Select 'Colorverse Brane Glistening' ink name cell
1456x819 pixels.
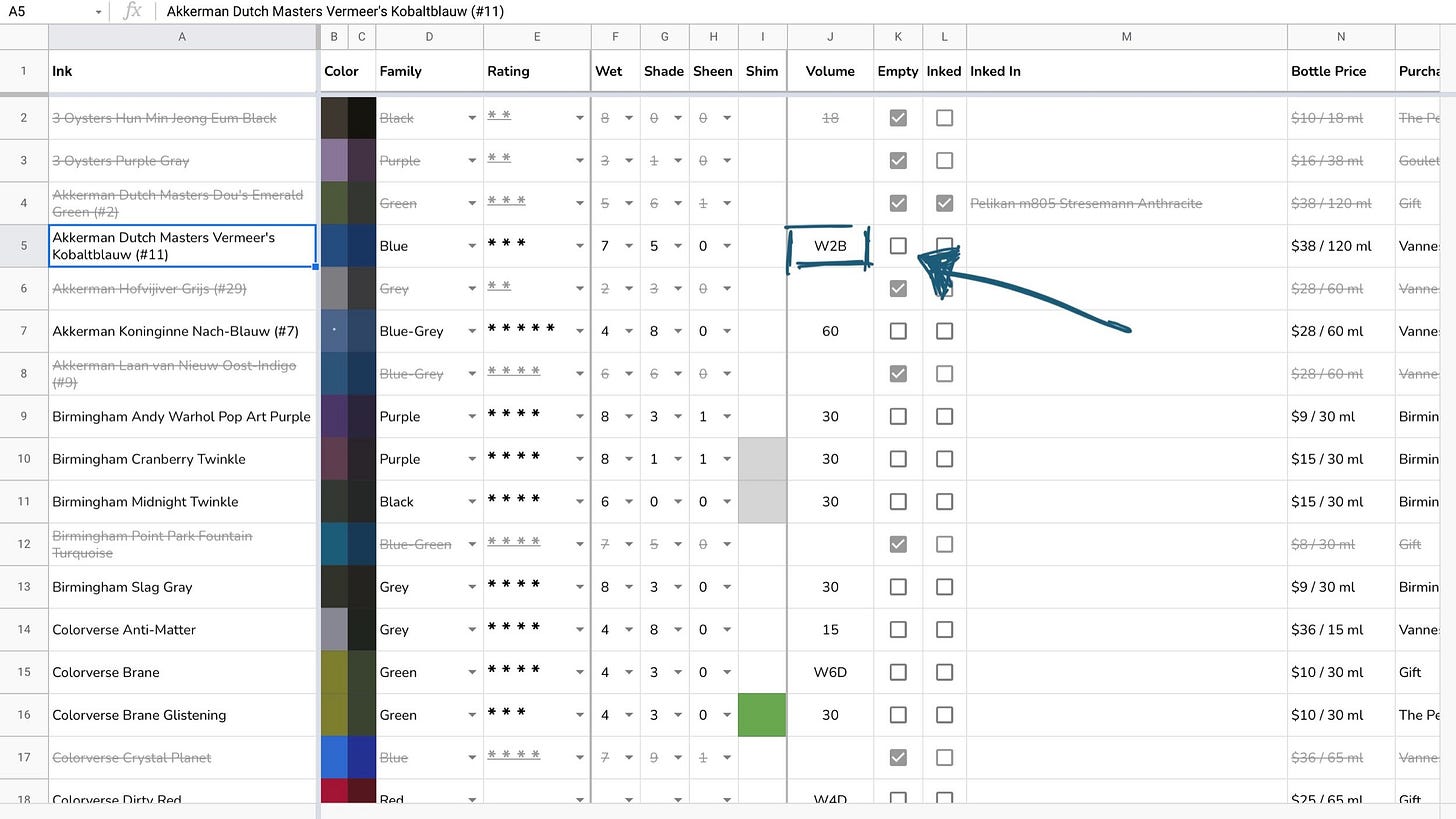182,715
